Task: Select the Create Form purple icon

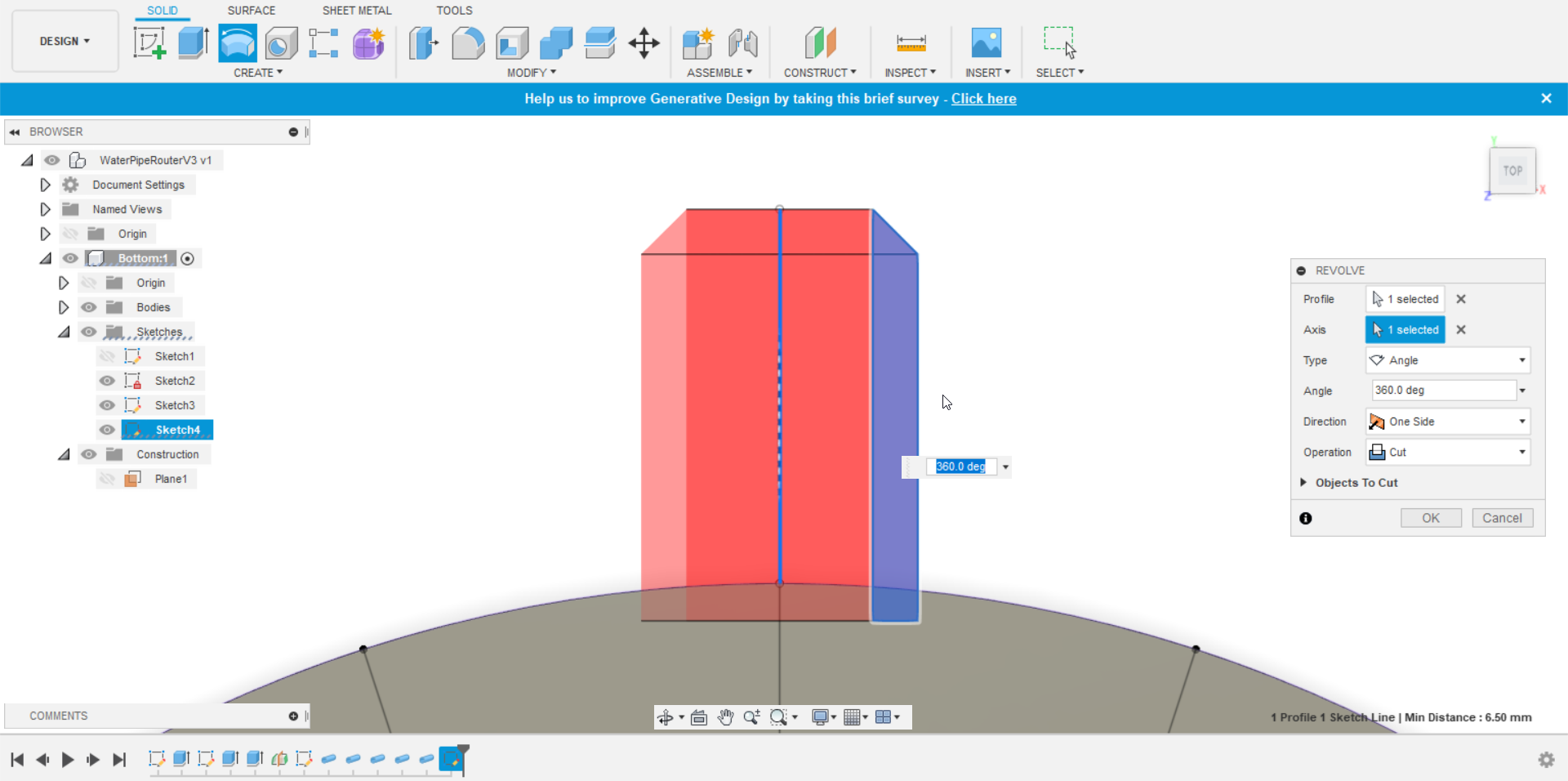Action: (x=368, y=43)
